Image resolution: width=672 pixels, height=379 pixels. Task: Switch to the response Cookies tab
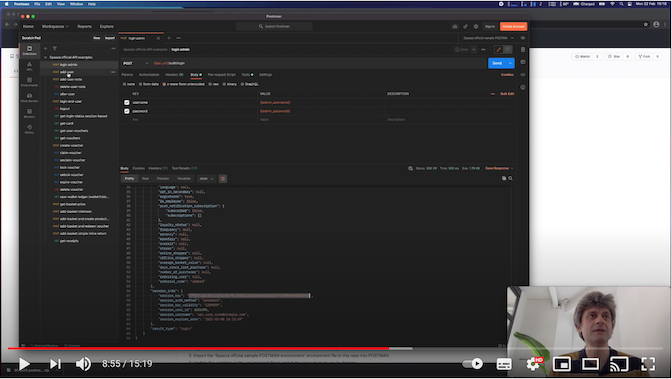pyautogui.click(x=138, y=168)
